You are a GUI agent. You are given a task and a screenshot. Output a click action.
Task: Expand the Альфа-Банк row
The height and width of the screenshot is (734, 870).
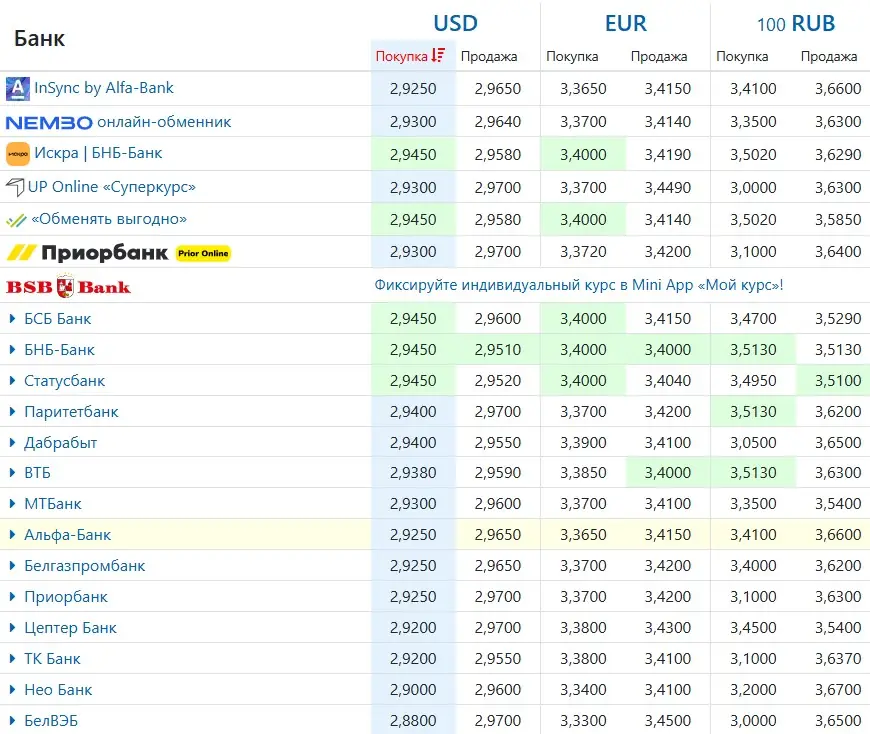pyautogui.click(x=12, y=535)
